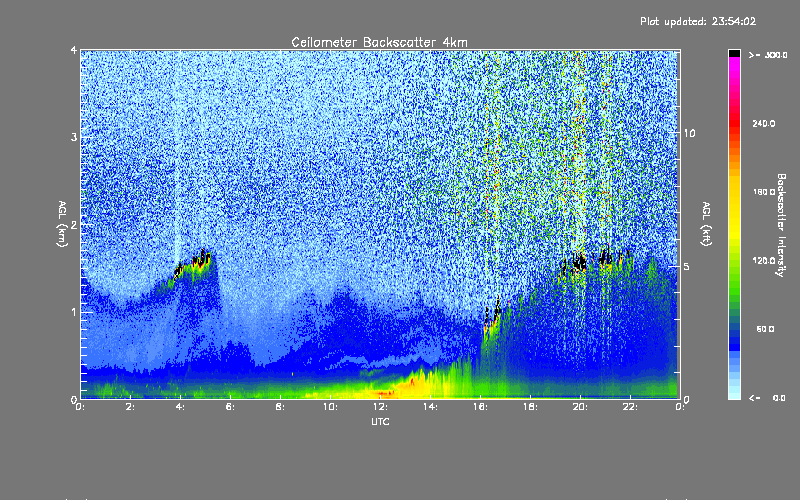The width and height of the screenshot is (800, 500).
Task: Click the 4 tick on the km axis
Action: pos(74,50)
